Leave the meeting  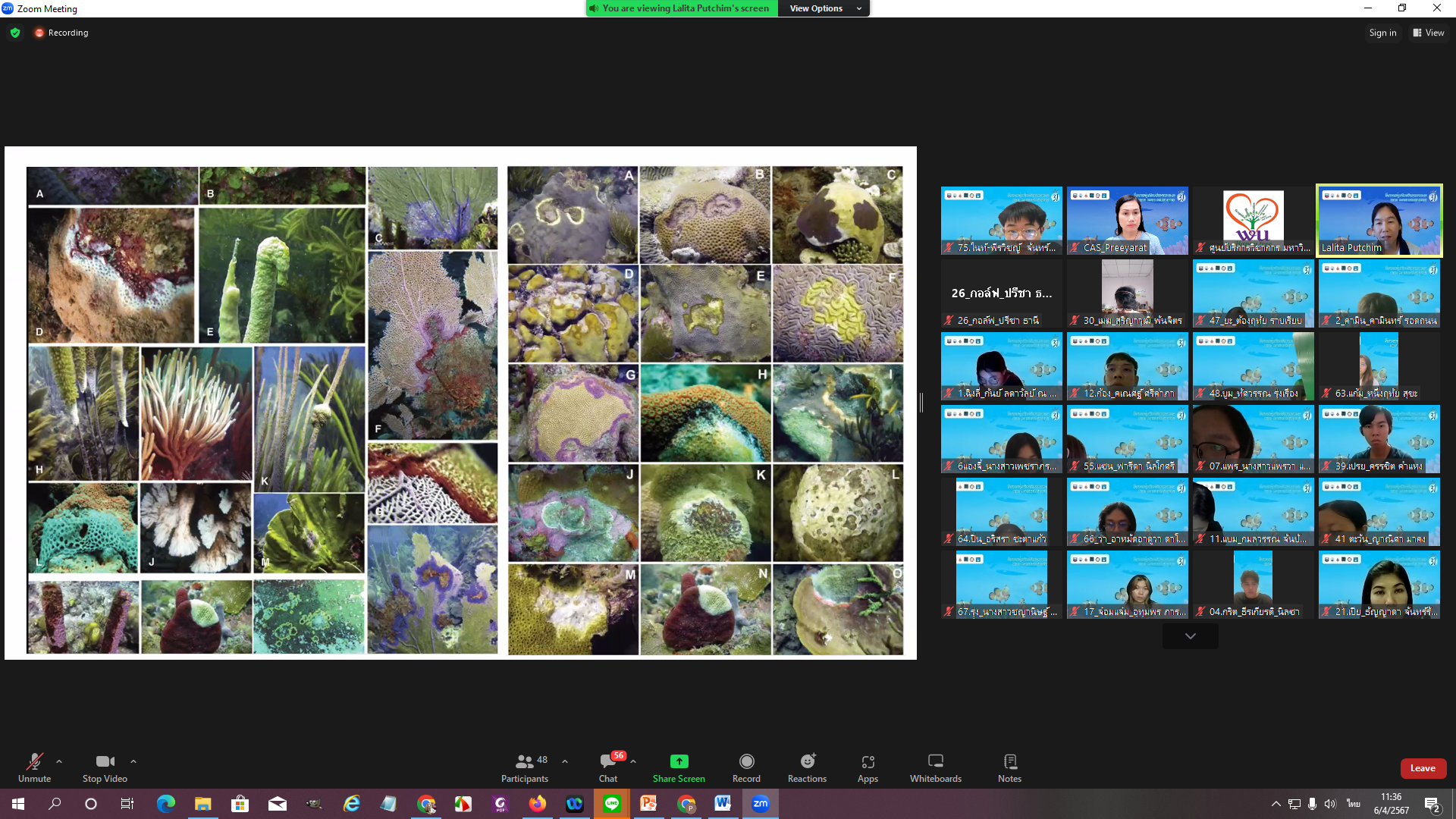(1423, 768)
